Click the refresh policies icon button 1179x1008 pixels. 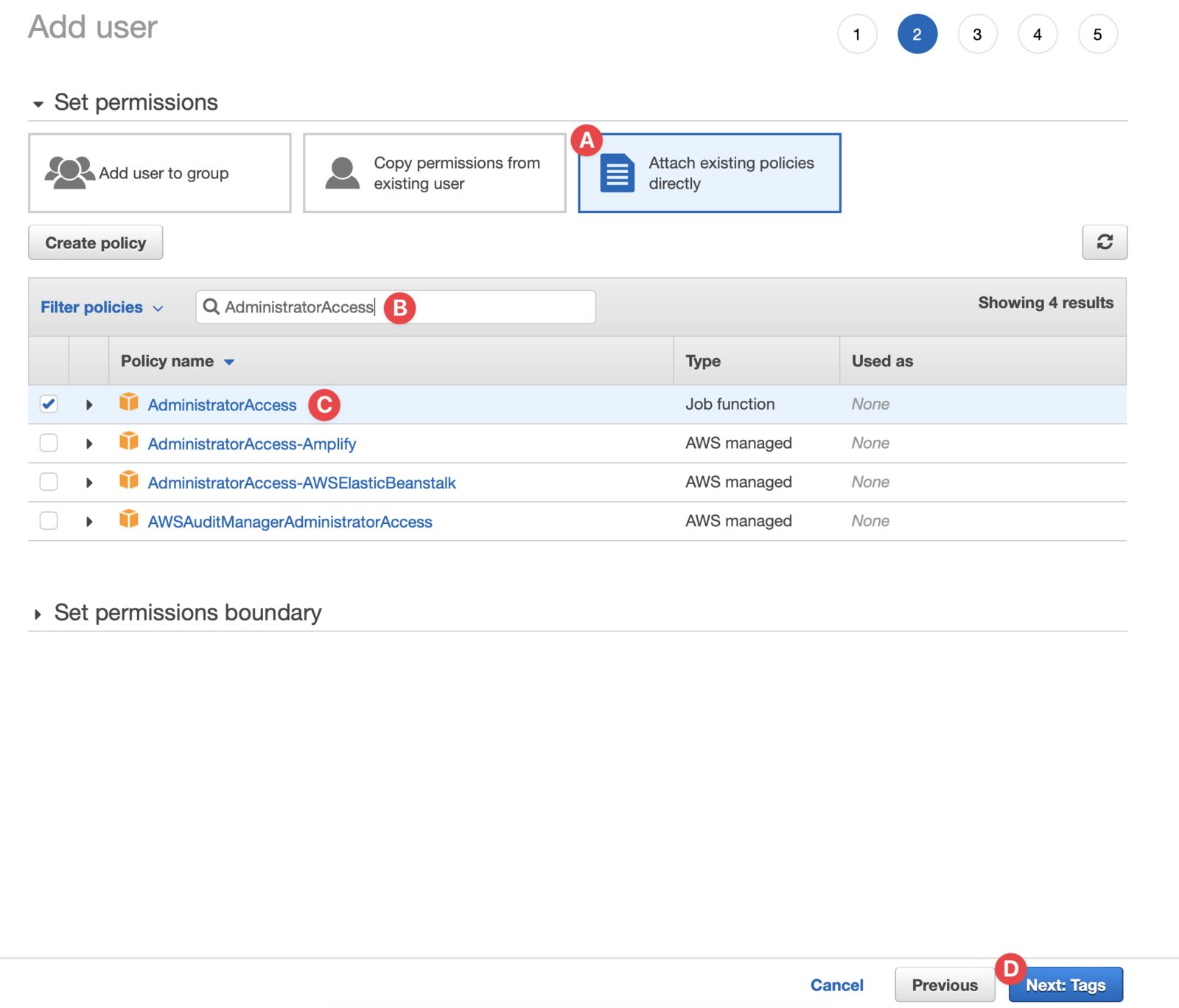pos(1104,242)
